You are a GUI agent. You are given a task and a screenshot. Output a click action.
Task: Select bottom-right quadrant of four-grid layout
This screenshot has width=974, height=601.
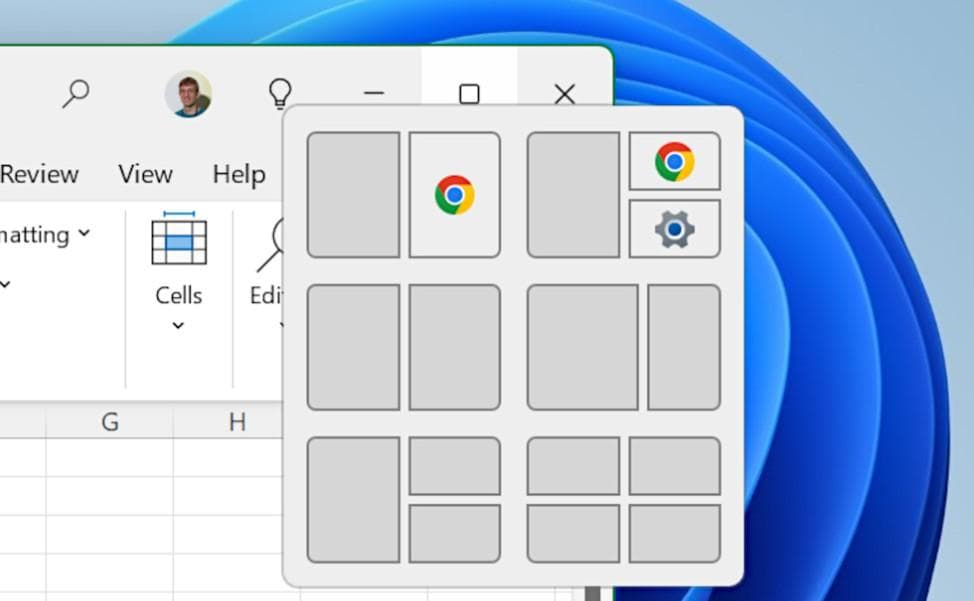click(675, 534)
